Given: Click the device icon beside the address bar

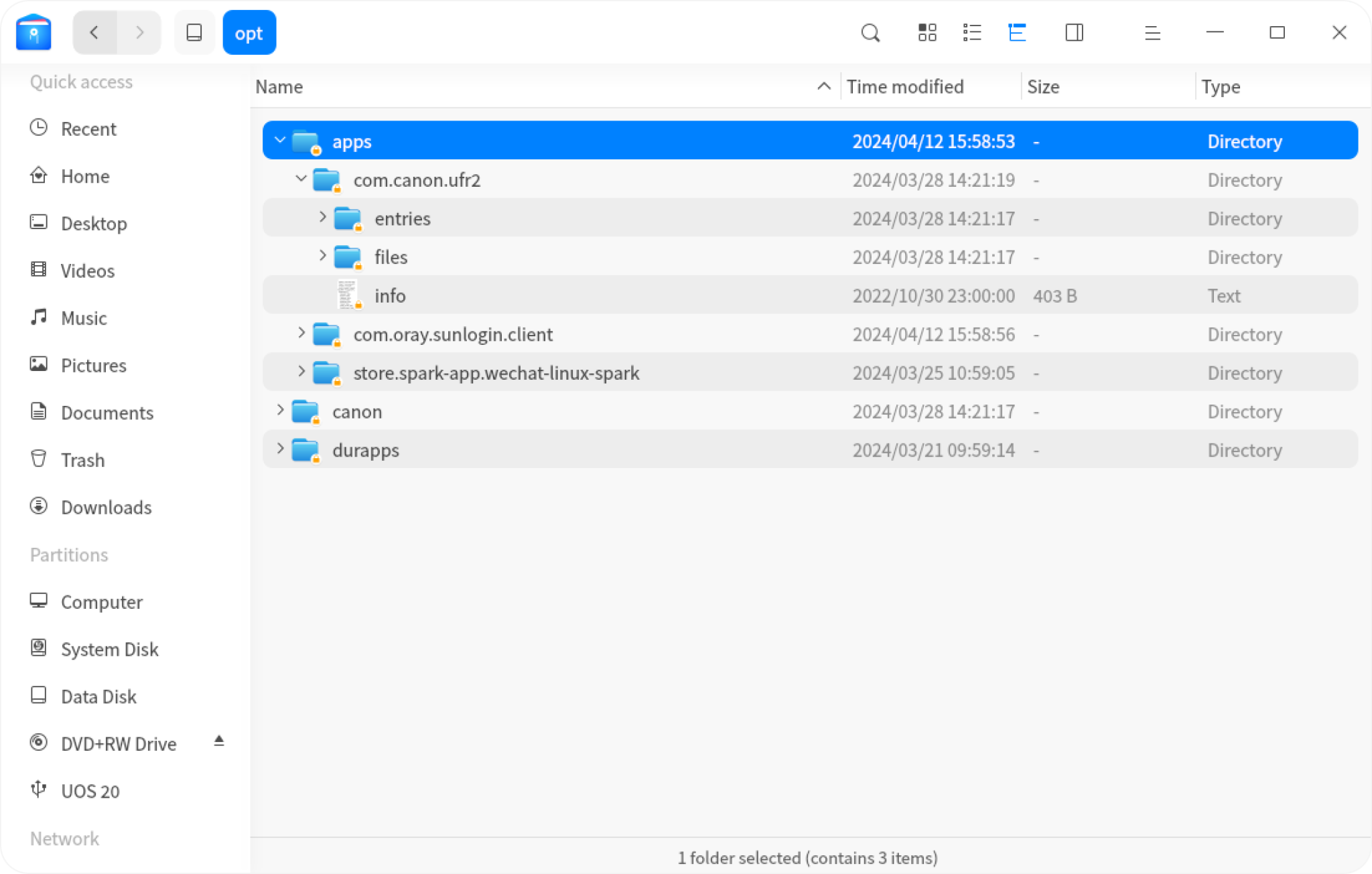Looking at the screenshot, I should coord(195,32).
